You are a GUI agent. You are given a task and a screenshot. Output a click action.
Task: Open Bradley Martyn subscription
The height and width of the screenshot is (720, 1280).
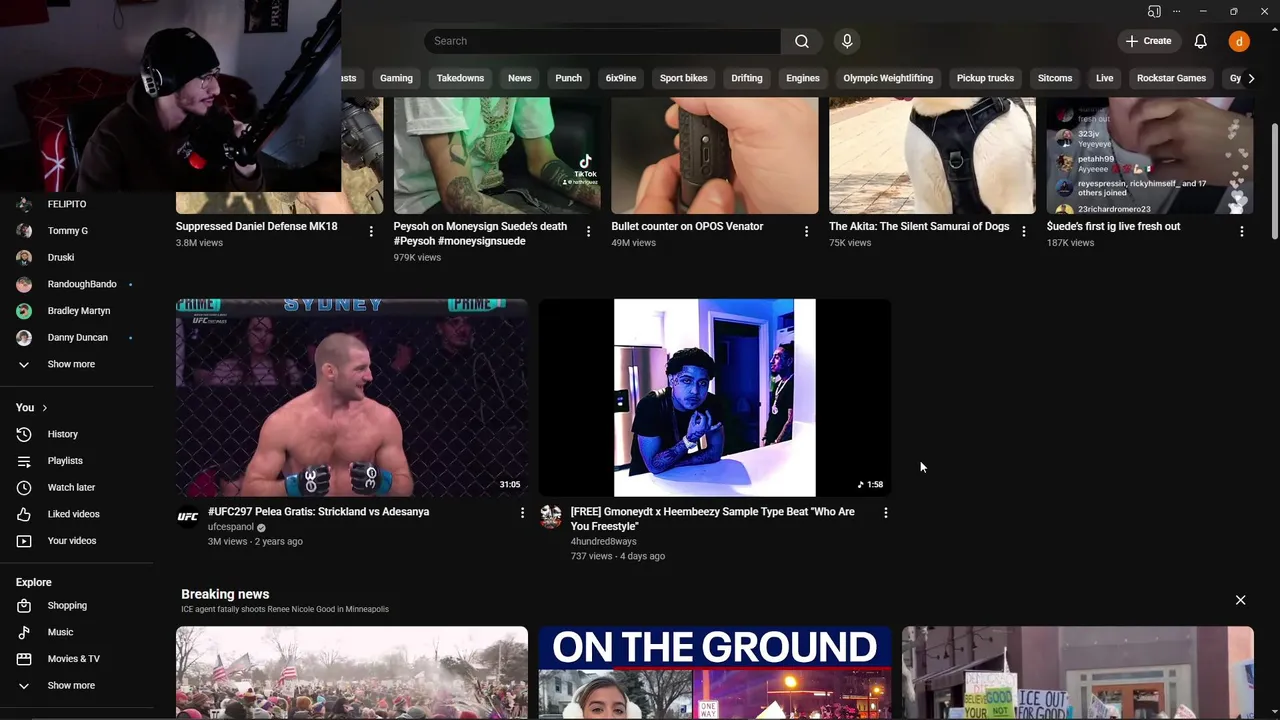pyautogui.click(x=79, y=311)
